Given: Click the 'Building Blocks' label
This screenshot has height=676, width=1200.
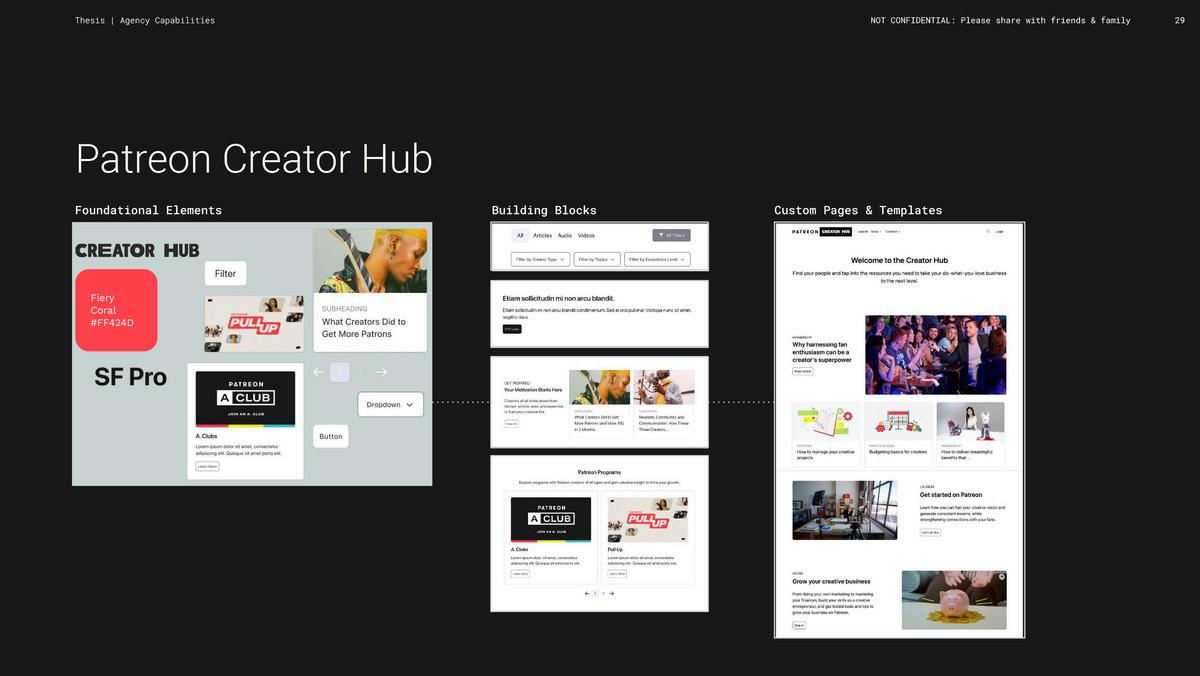Looking at the screenshot, I should pyautogui.click(x=544, y=210).
